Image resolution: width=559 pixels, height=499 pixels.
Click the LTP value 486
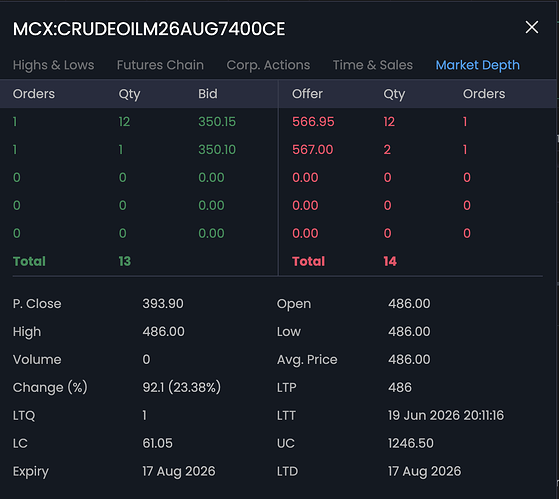(x=400, y=387)
